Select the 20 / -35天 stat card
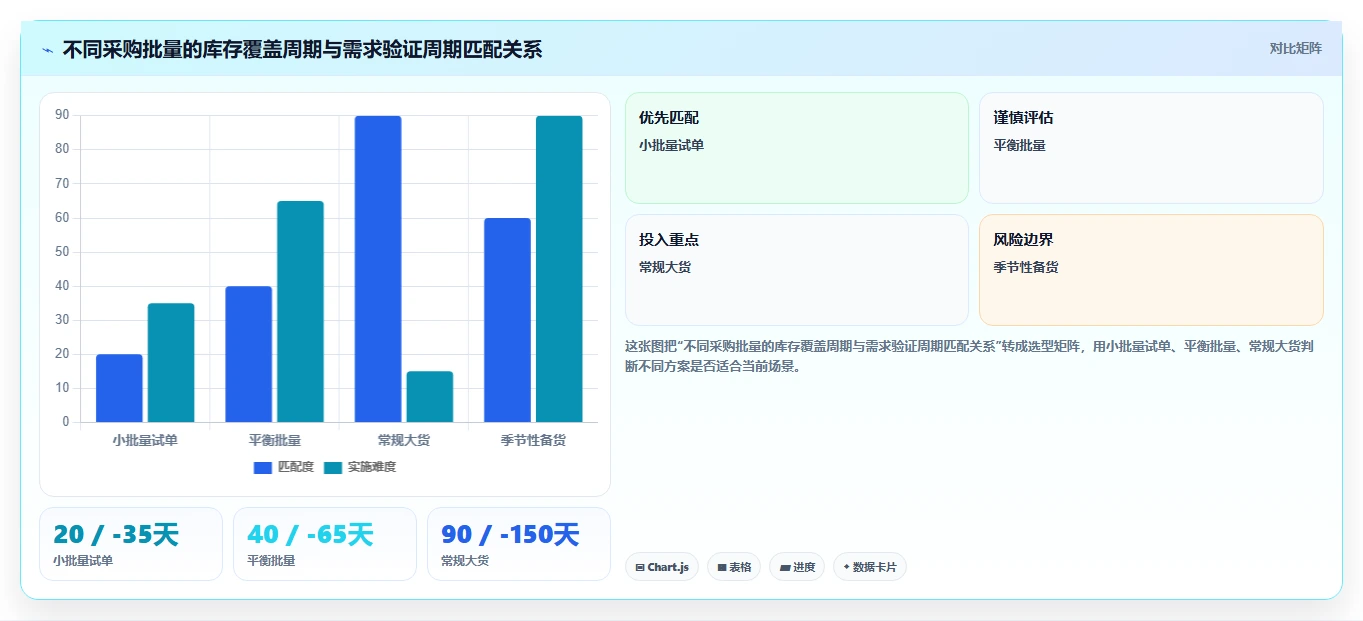 click(131, 544)
